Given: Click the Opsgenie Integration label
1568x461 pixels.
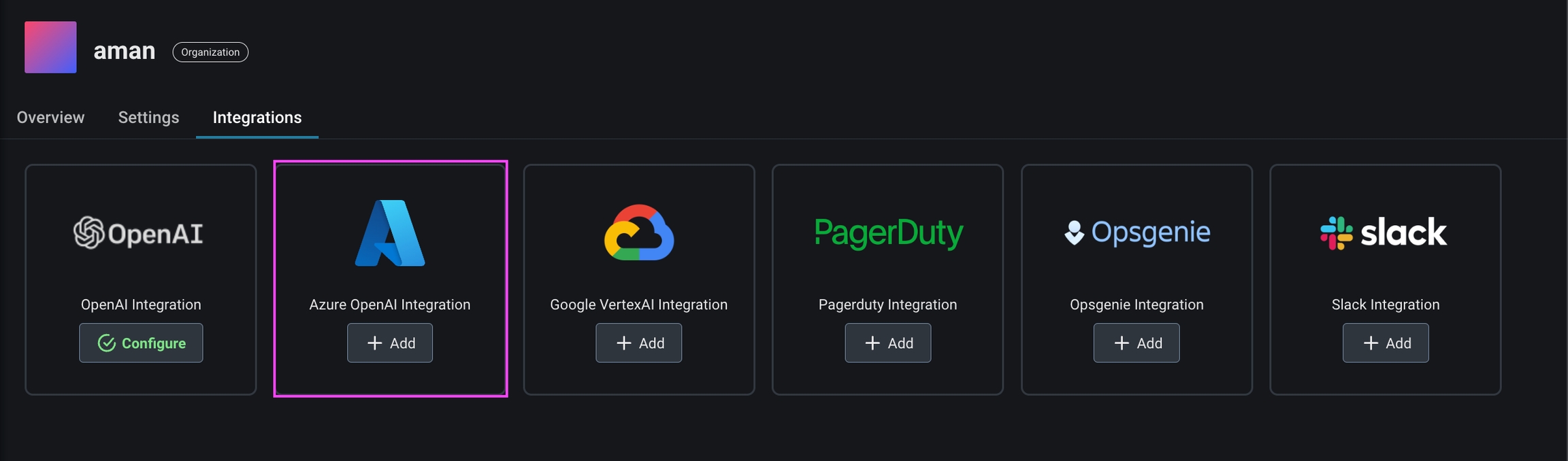Looking at the screenshot, I should coord(1137,305).
